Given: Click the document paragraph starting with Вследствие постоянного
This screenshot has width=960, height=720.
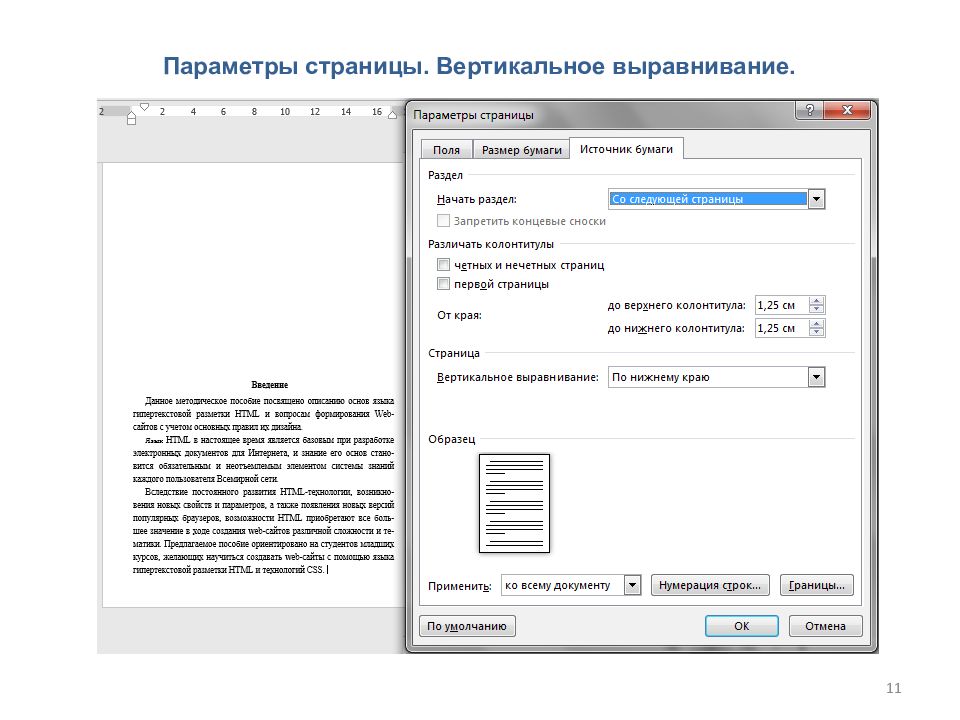Looking at the screenshot, I should (263, 531).
